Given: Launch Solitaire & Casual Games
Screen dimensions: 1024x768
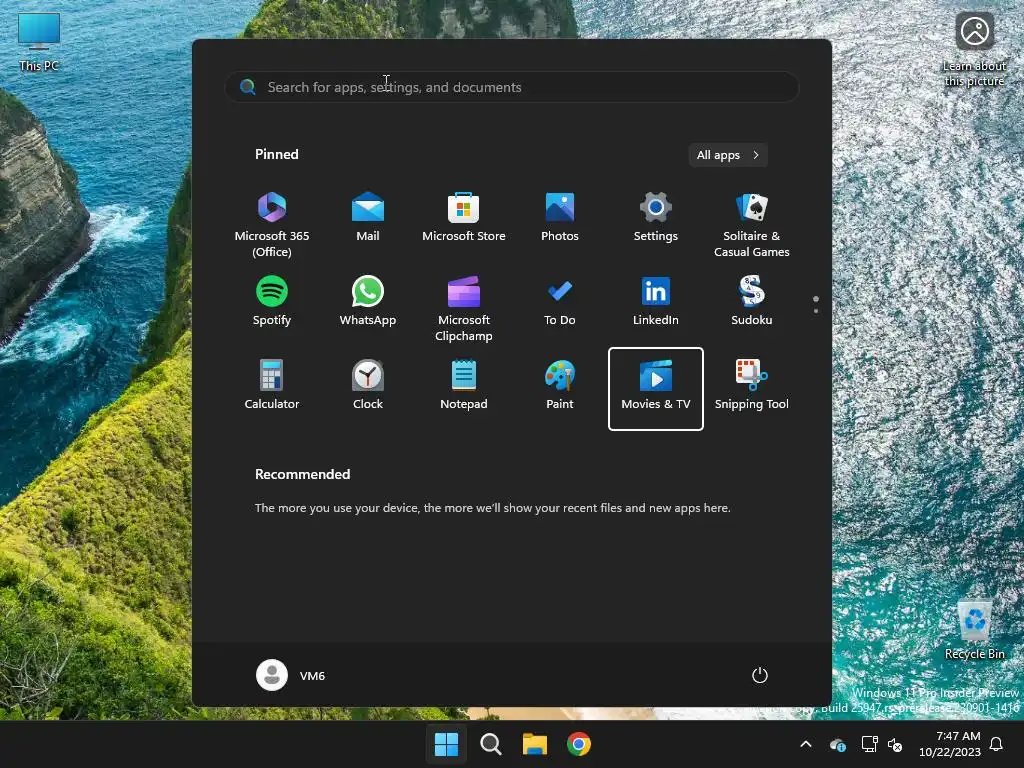Looking at the screenshot, I should pos(752,225).
